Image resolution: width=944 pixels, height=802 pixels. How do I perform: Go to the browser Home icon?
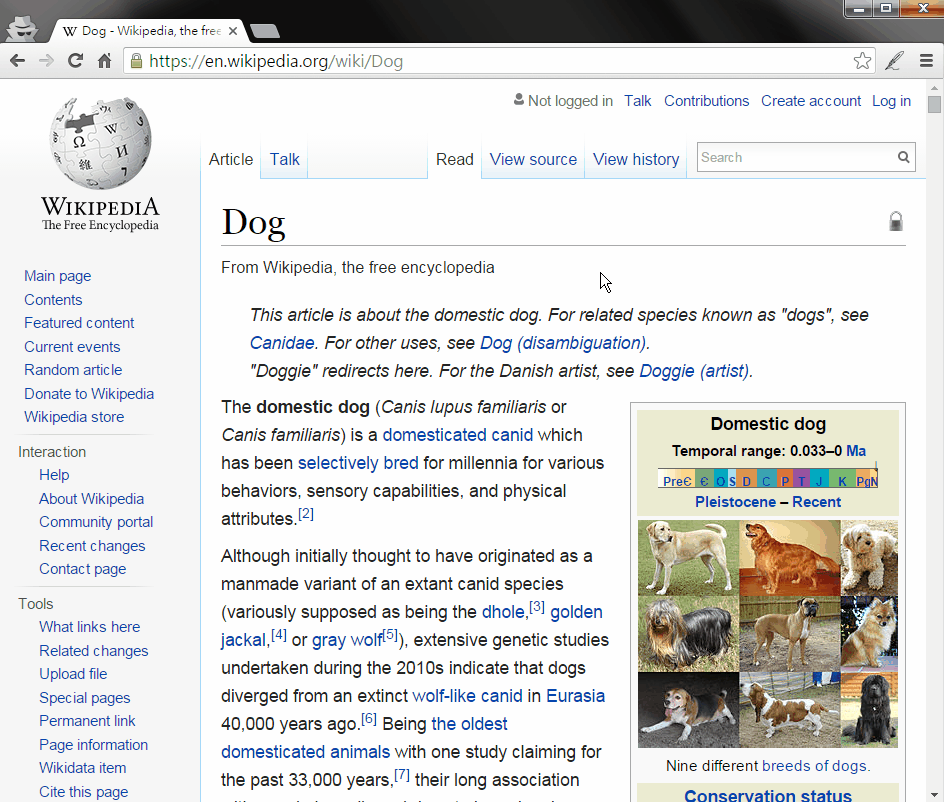coord(104,61)
